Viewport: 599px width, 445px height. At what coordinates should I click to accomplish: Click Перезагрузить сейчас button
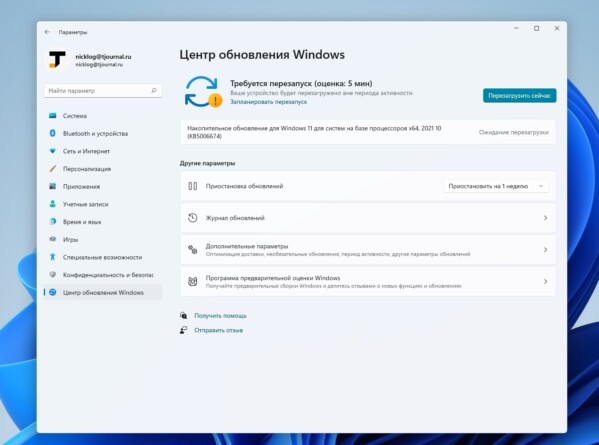pos(520,95)
